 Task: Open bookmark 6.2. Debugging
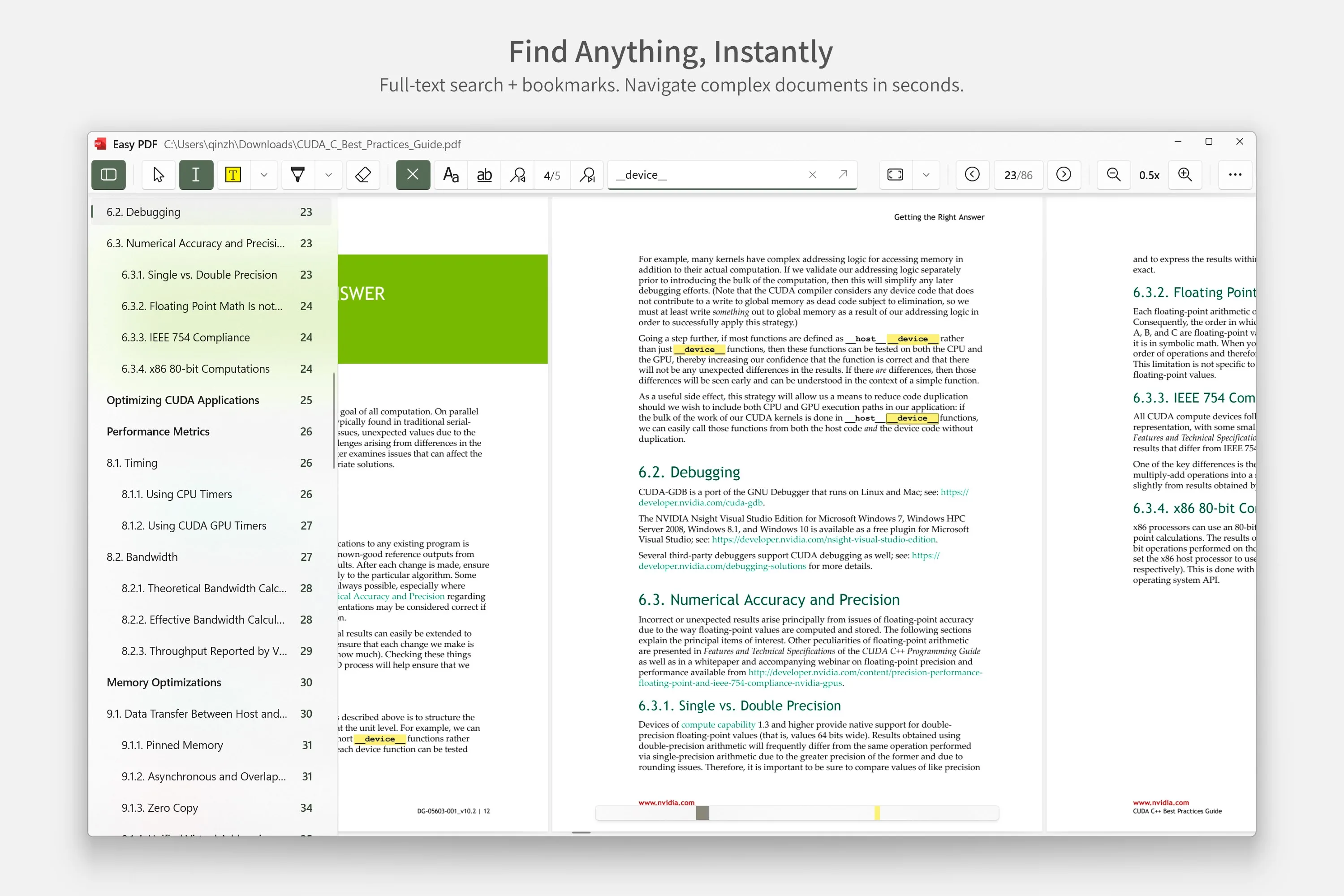[211, 212]
